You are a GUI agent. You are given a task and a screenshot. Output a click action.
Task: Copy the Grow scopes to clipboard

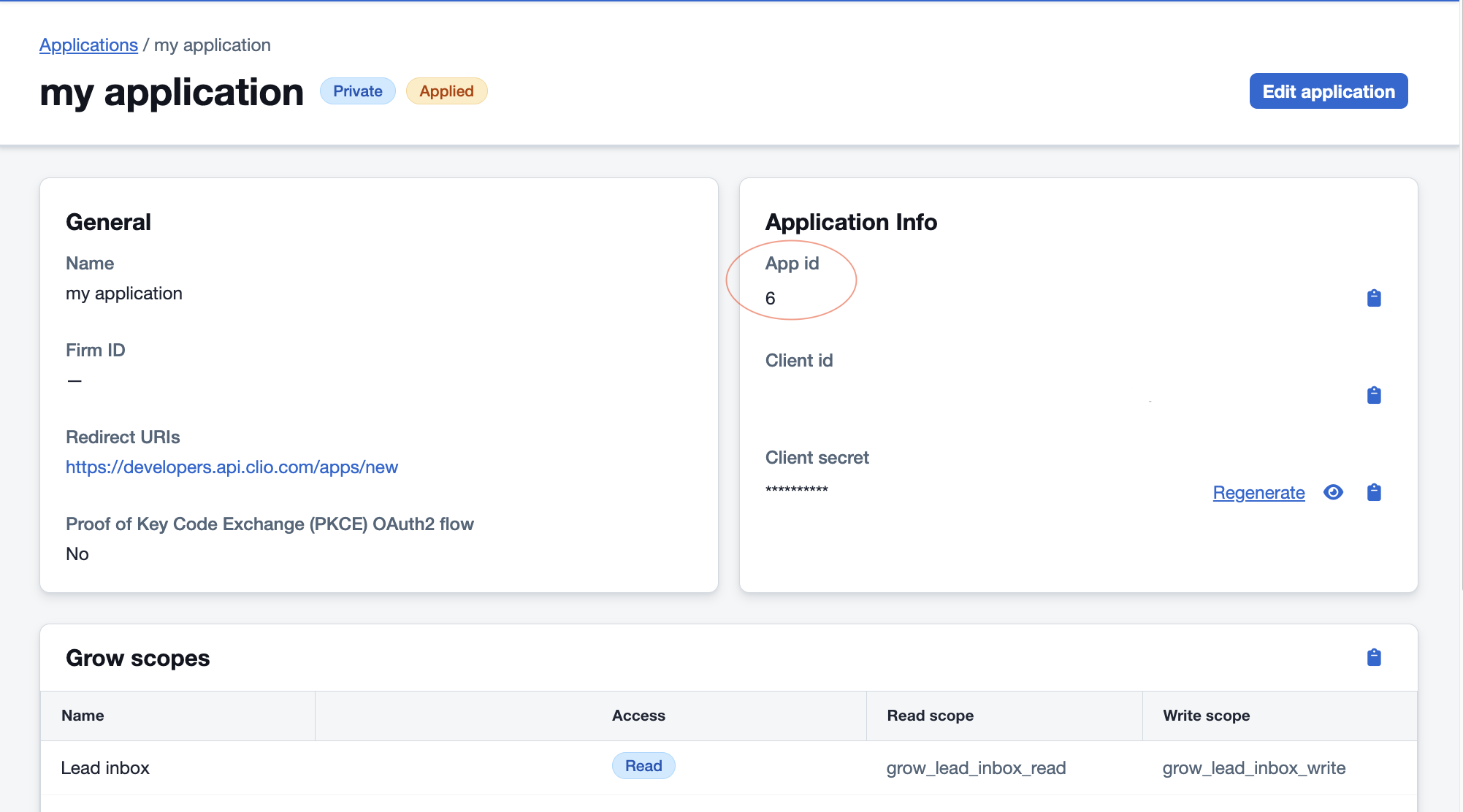point(1374,656)
